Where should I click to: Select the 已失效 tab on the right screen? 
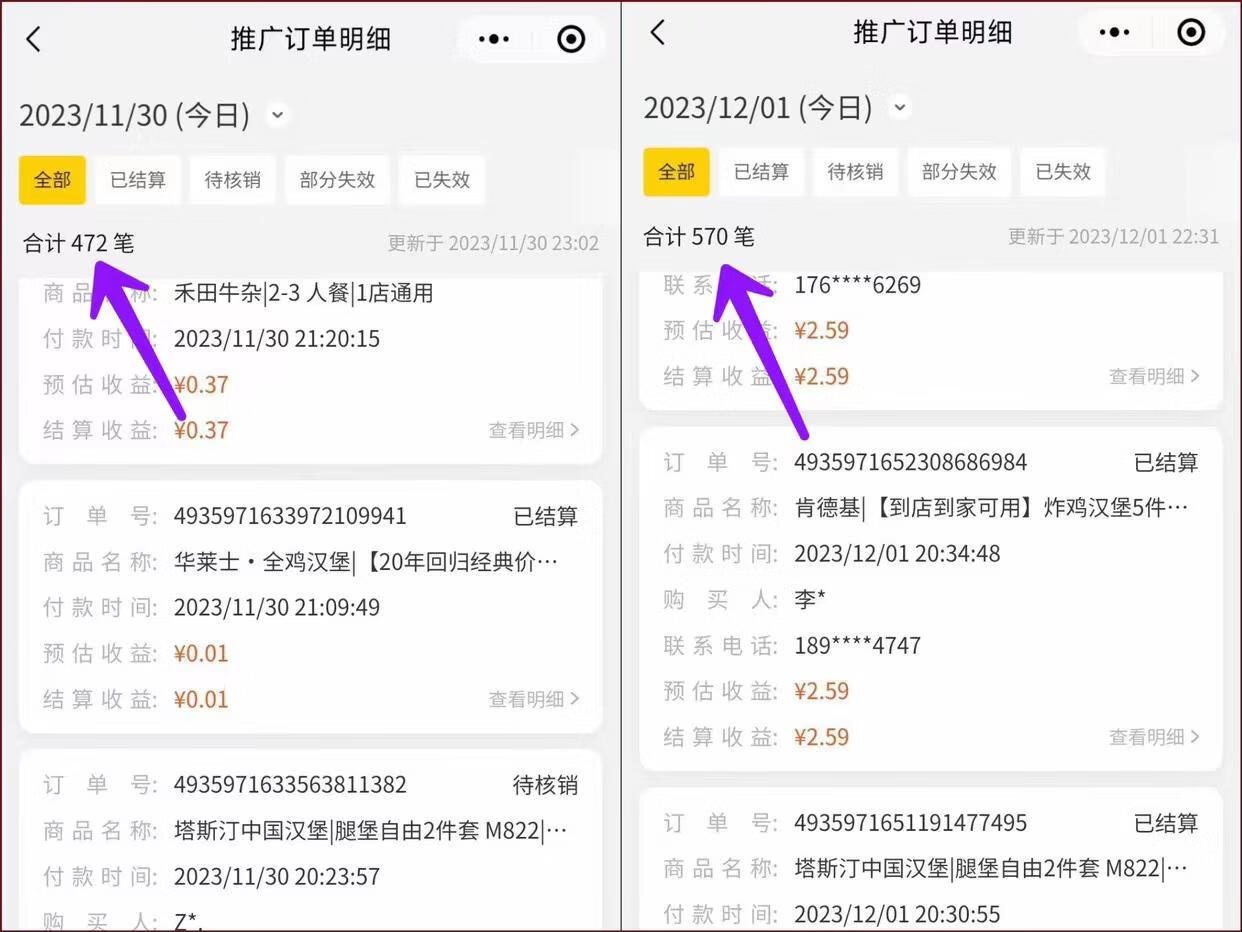click(x=1063, y=171)
